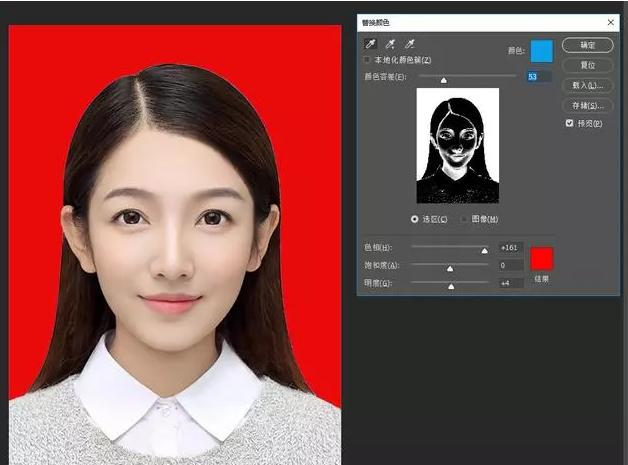The image size is (628, 465).
Task: Click the 复位 reset button
Action: [x=588, y=65]
